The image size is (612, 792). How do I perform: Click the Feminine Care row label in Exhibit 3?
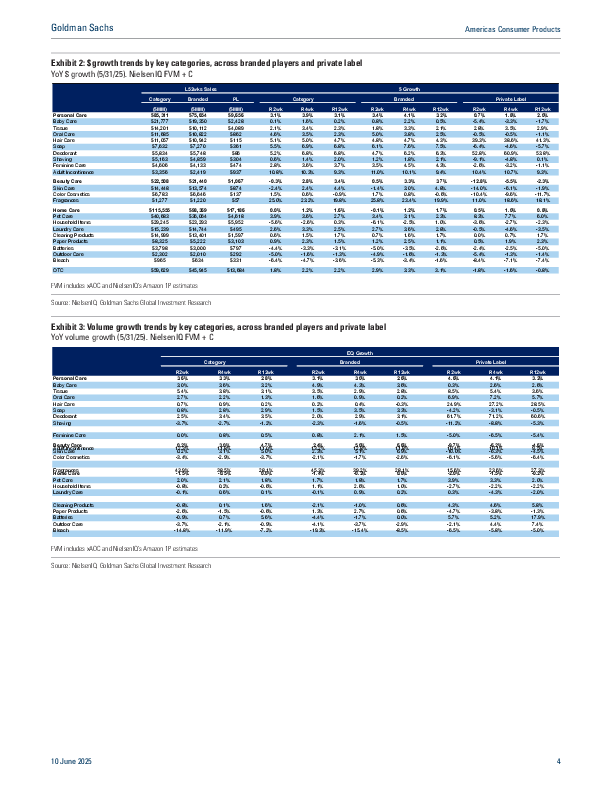(x=69, y=435)
